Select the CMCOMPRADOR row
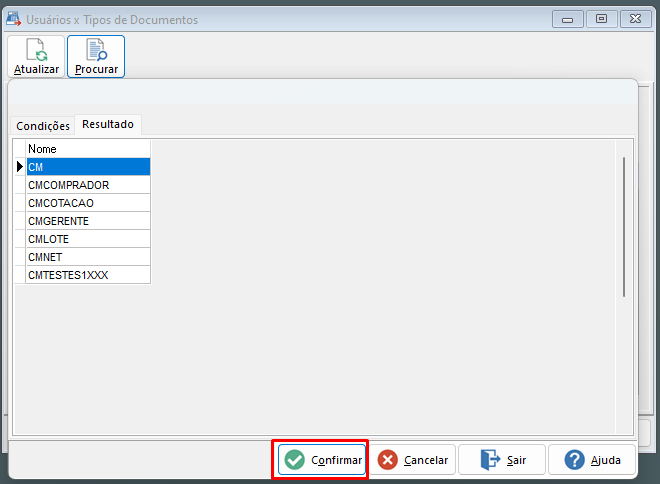Viewport: 660px width, 484px height. (88, 185)
